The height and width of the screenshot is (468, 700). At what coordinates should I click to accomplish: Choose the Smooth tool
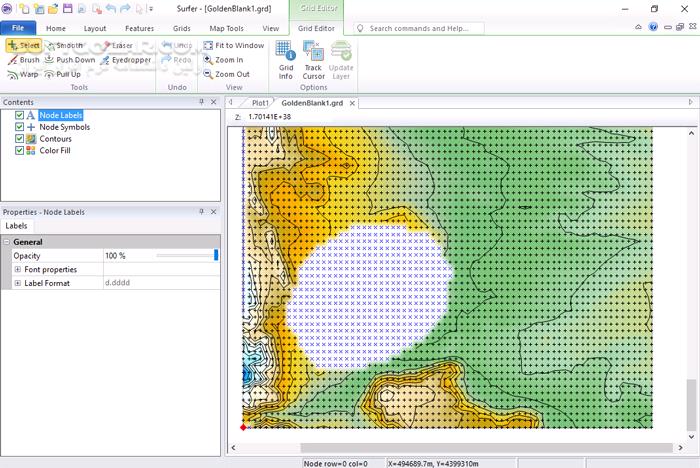coord(63,45)
